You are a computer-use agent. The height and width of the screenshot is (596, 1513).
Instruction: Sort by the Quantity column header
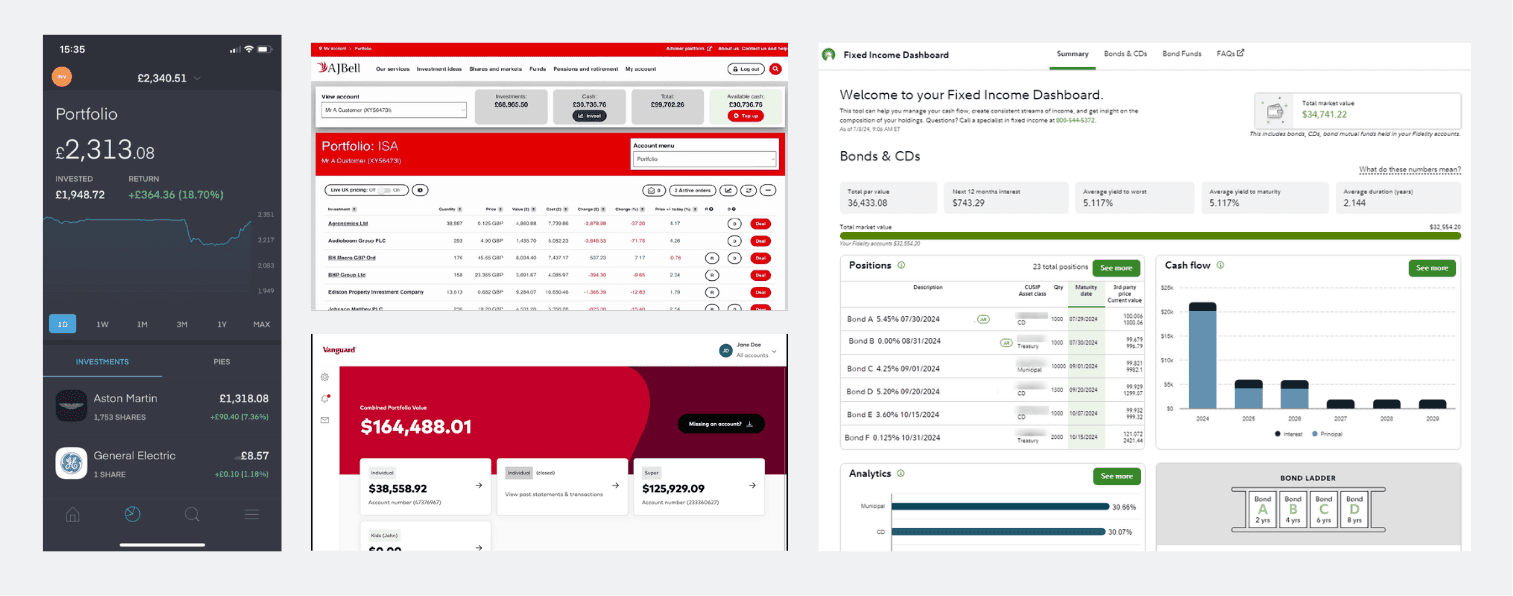pyautogui.click(x=451, y=209)
